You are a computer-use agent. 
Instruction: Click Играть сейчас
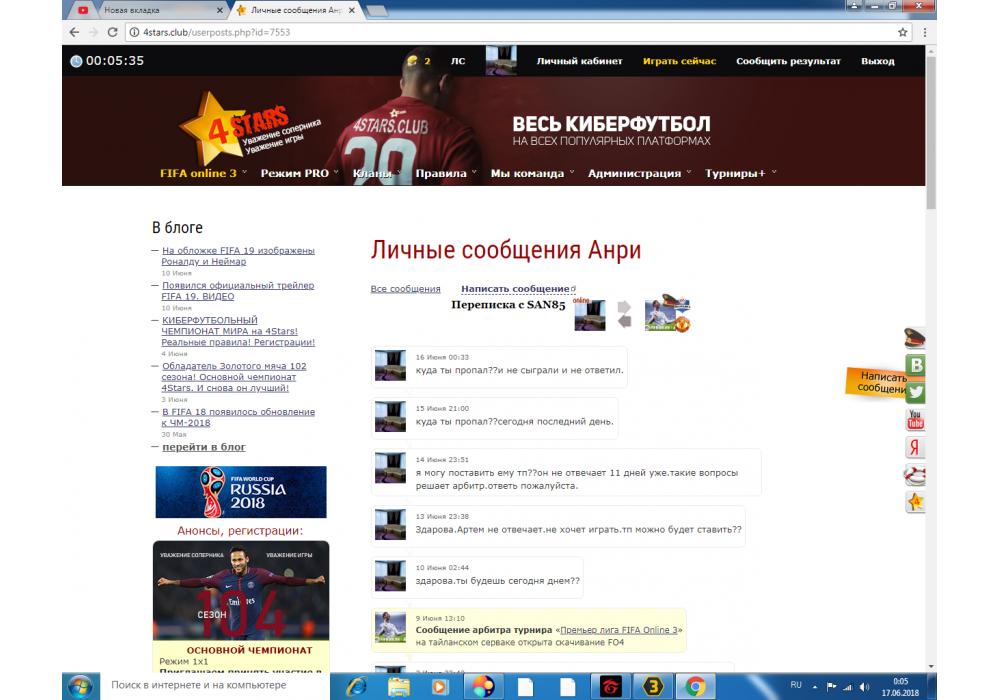pyautogui.click(x=679, y=61)
